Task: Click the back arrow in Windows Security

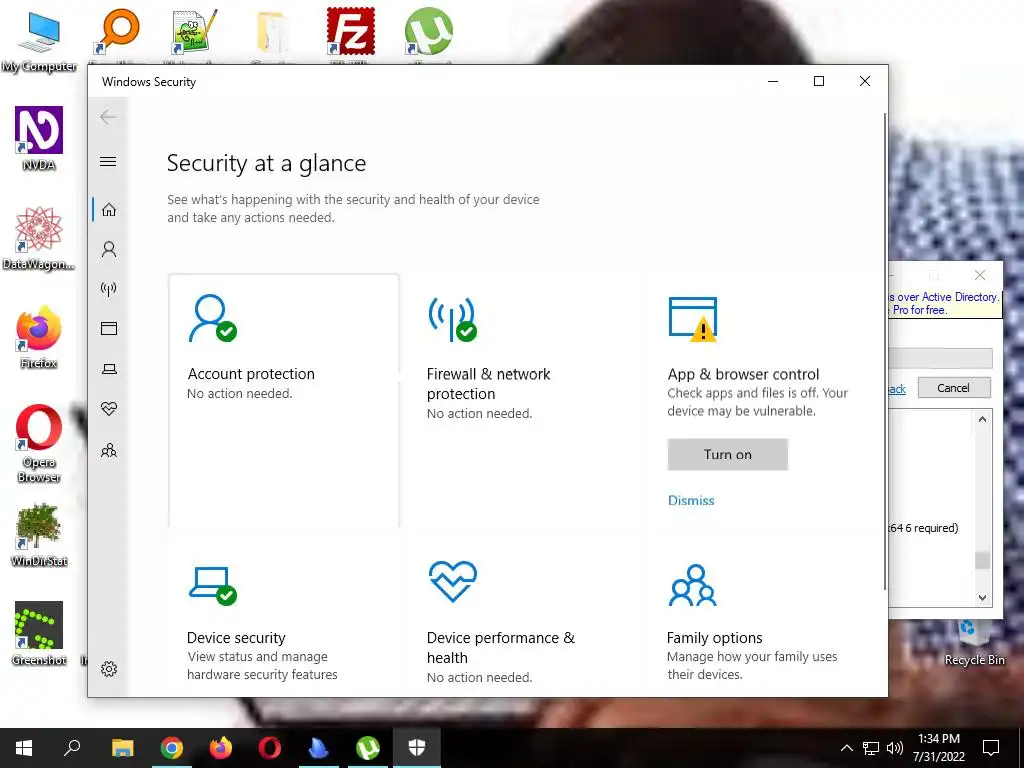Action: click(108, 117)
